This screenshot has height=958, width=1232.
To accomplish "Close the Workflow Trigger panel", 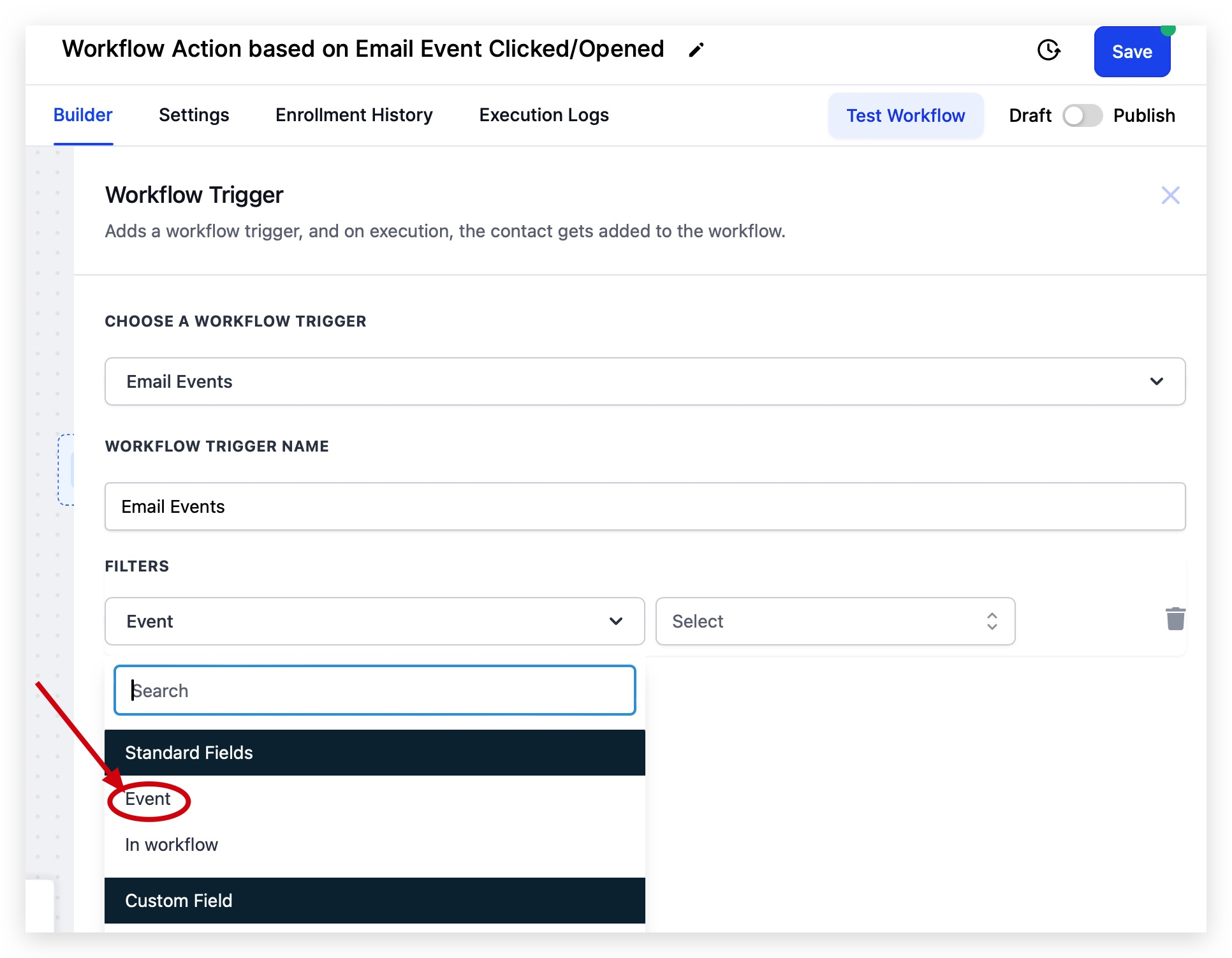I will tap(1170, 195).
